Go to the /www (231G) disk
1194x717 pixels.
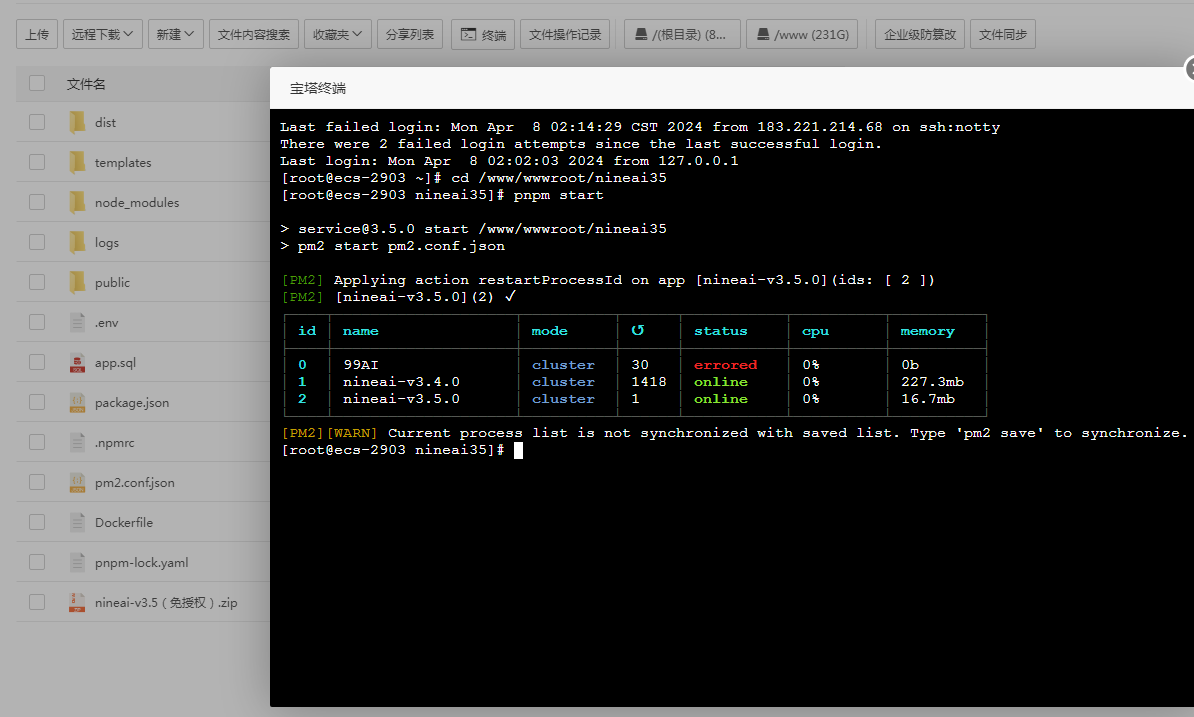coord(803,34)
